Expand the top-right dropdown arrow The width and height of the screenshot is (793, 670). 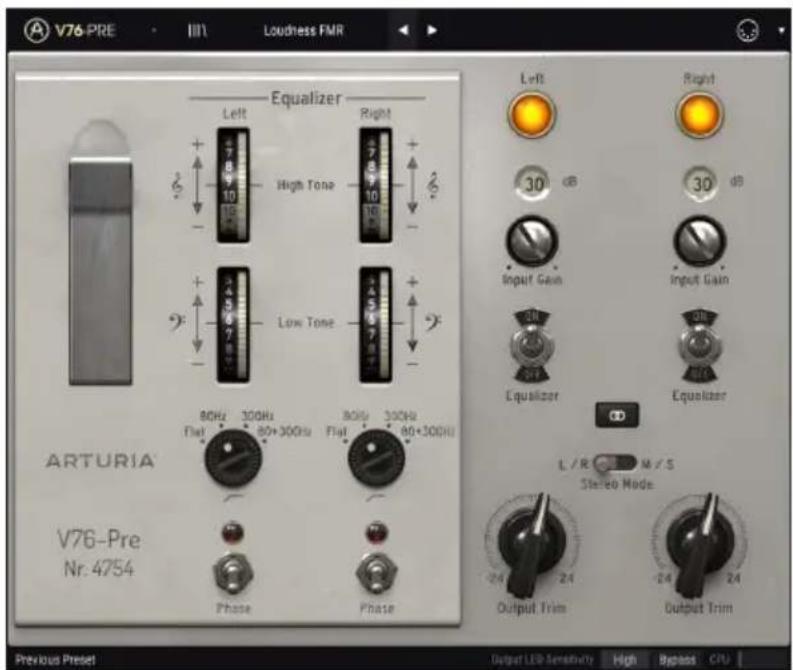coord(781,31)
